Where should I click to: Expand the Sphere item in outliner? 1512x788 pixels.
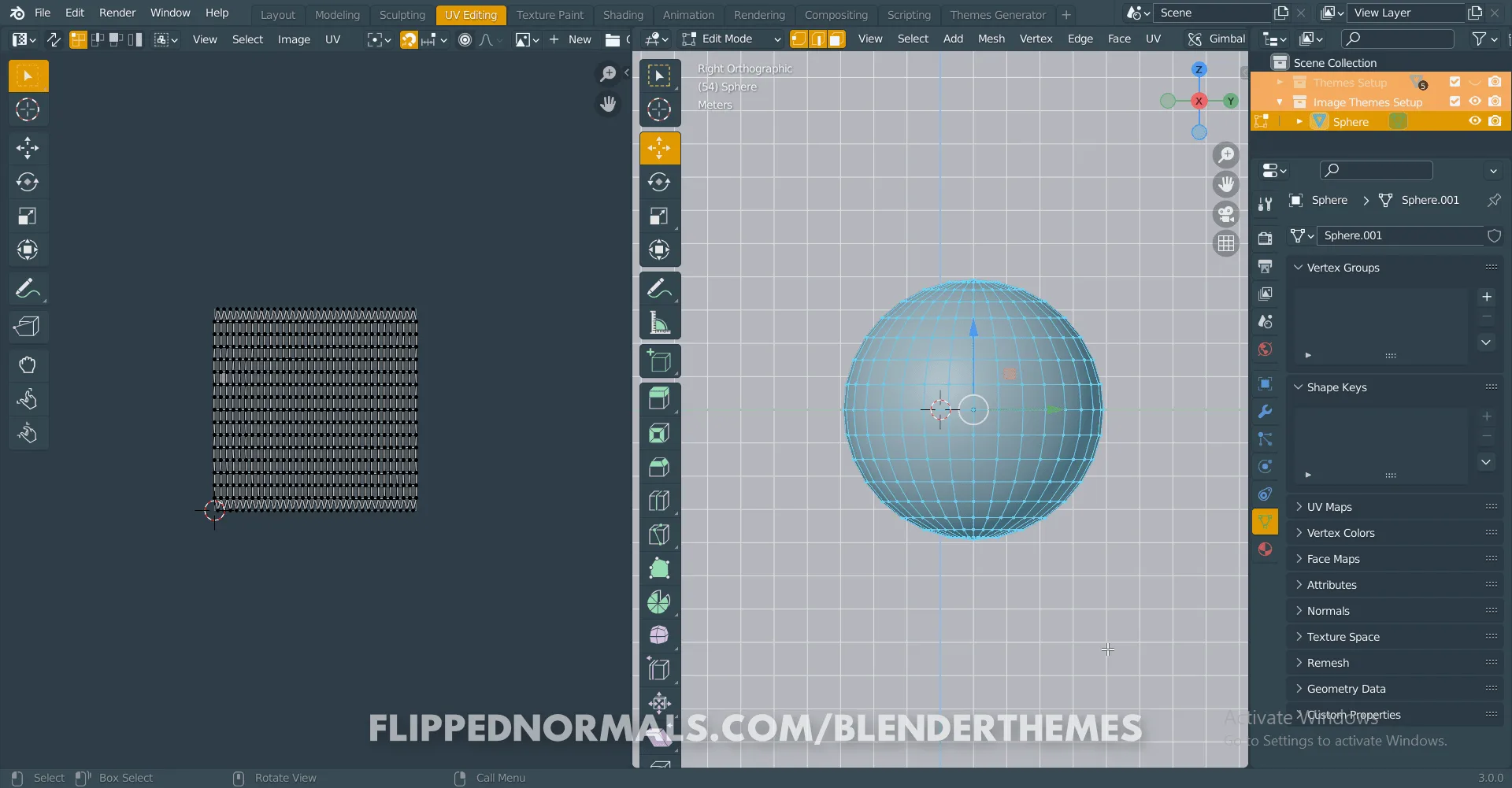coord(1299,121)
